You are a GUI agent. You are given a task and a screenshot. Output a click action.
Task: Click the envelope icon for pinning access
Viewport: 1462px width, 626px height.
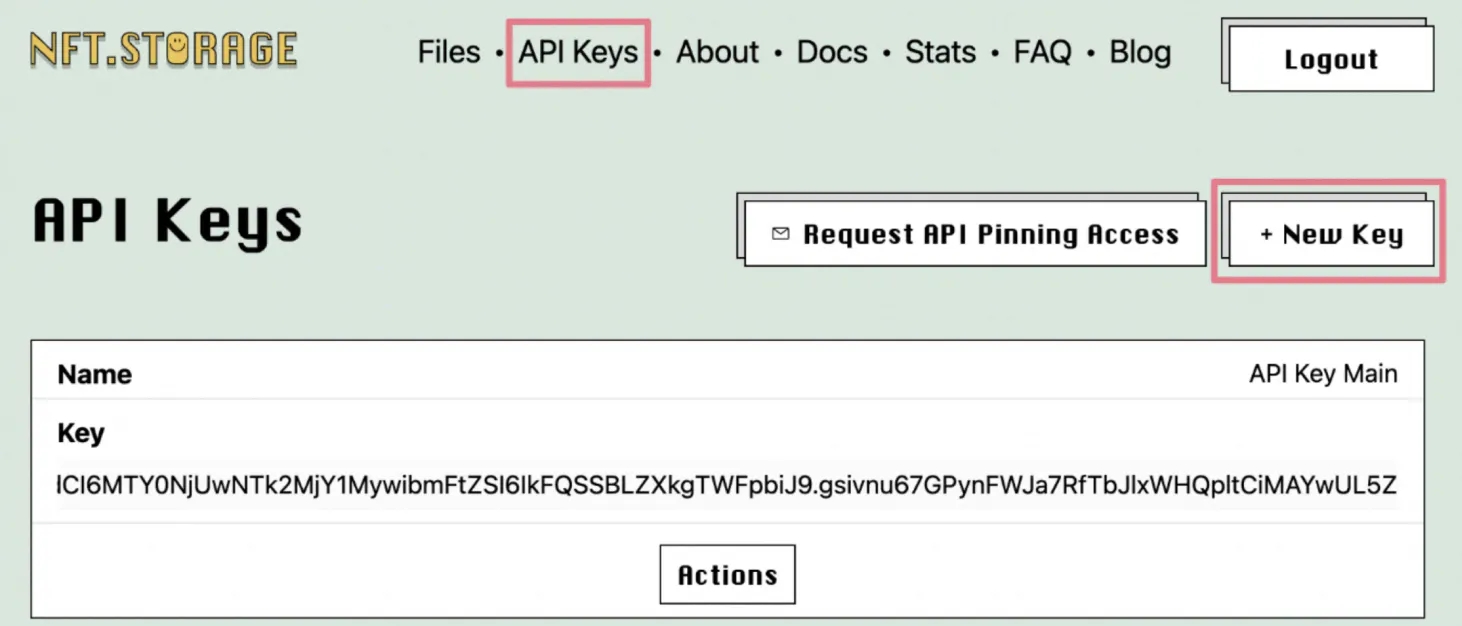coord(780,234)
